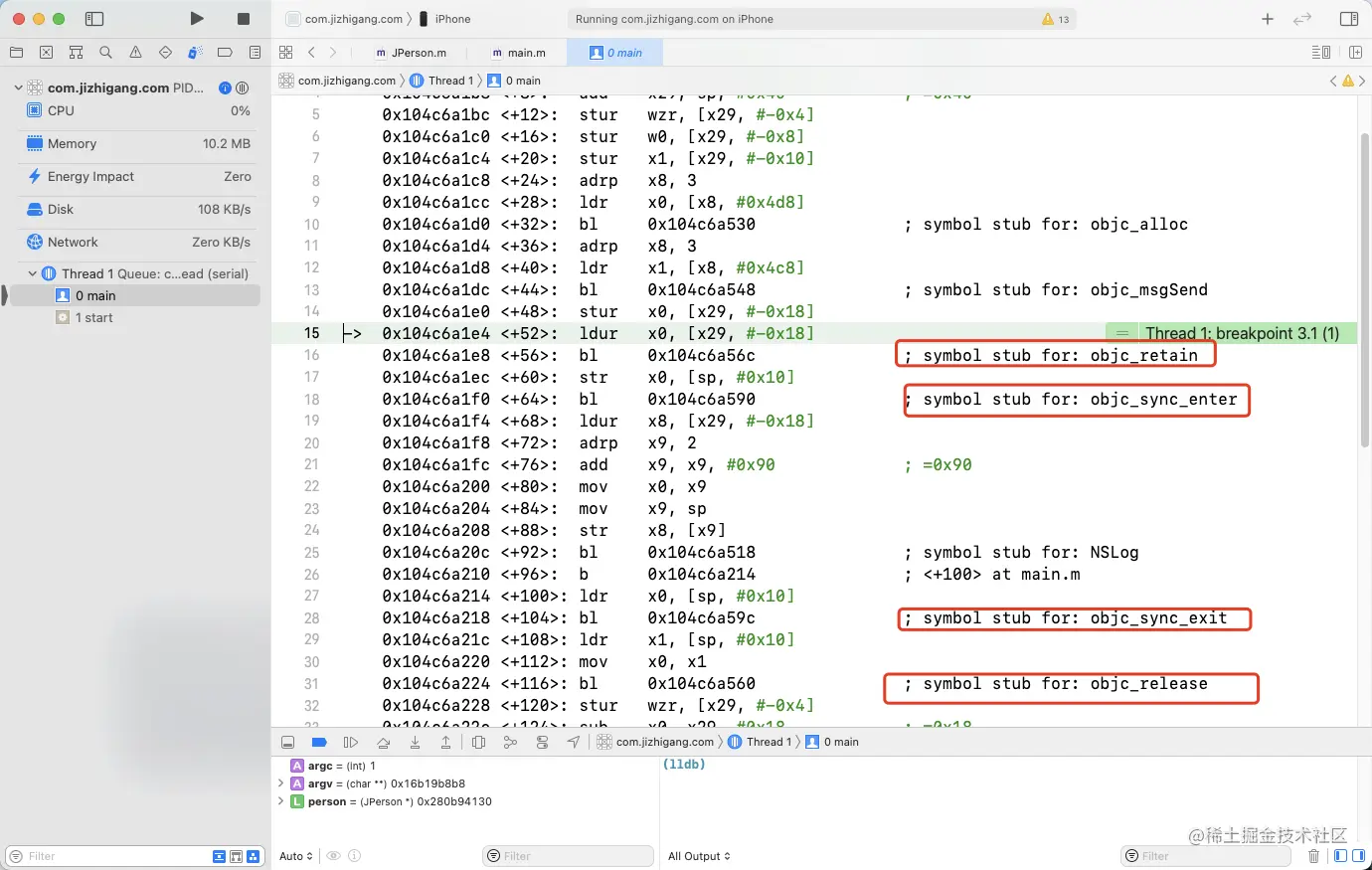Select the Energy Impact gauge

coord(138,176)
